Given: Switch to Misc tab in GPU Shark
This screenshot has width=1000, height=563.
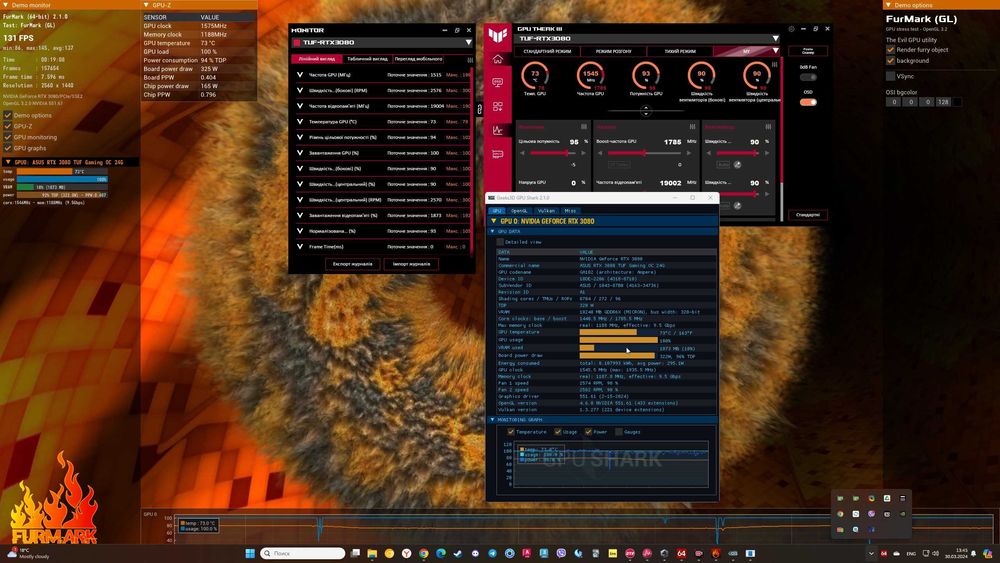Looking at the screenshot, I should coord(570,210).
